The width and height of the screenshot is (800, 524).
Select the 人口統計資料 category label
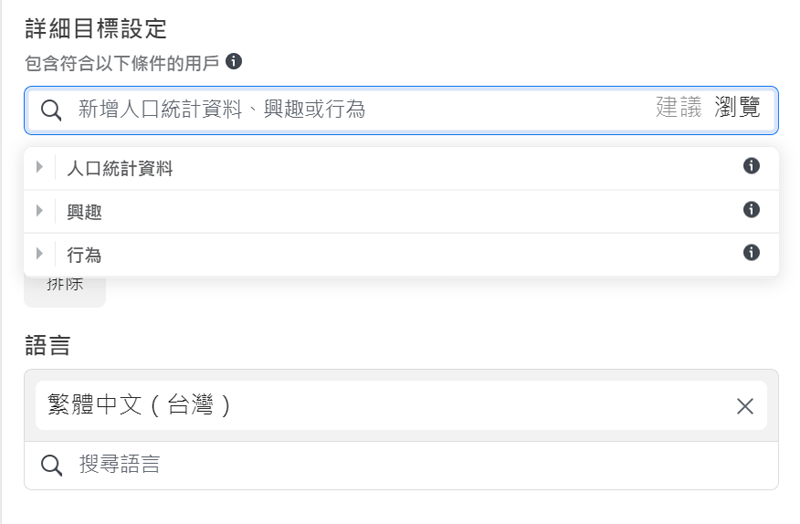[120, 169]
